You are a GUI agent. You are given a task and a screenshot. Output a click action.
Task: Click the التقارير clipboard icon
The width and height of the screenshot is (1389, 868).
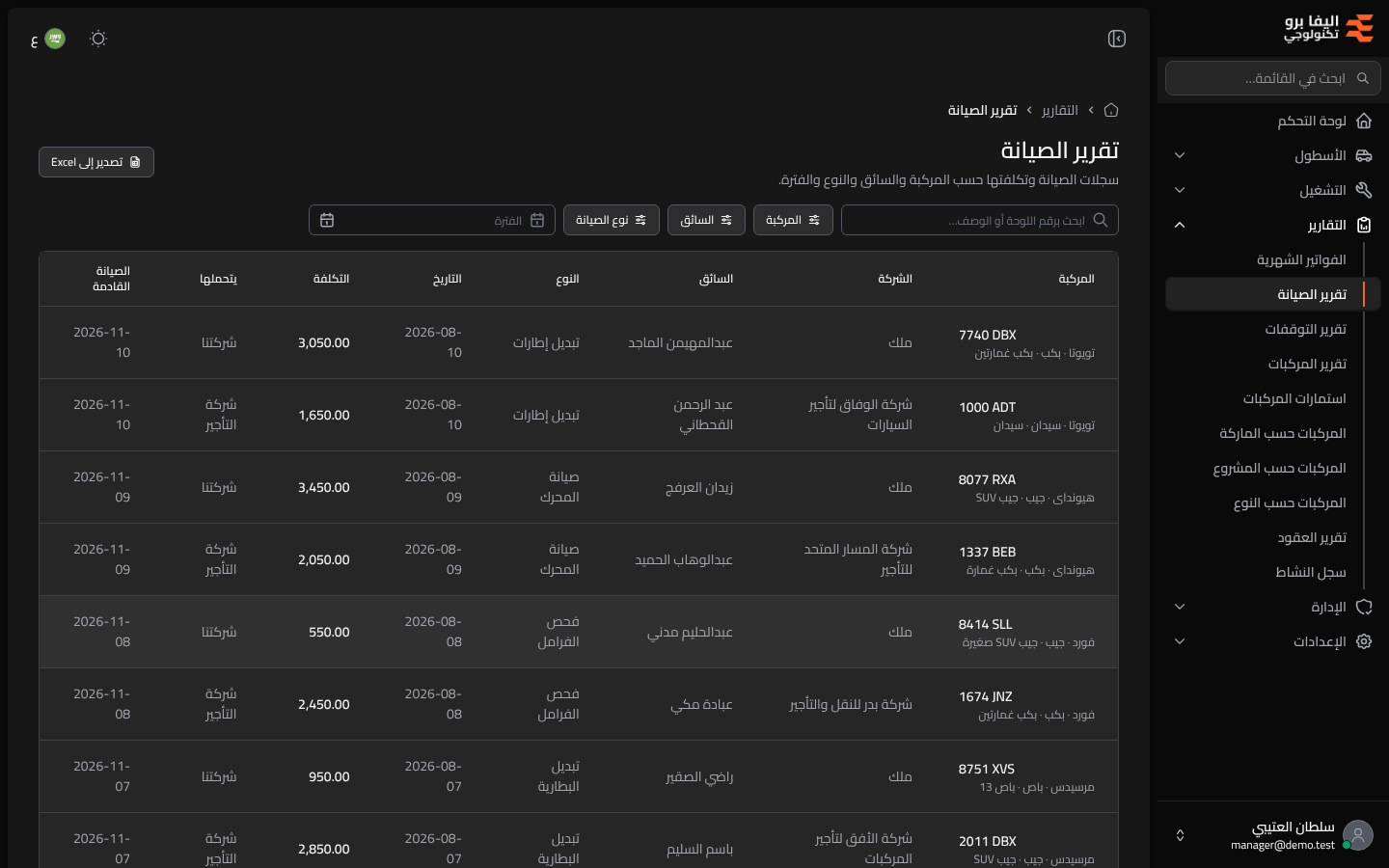(1364, 225)
